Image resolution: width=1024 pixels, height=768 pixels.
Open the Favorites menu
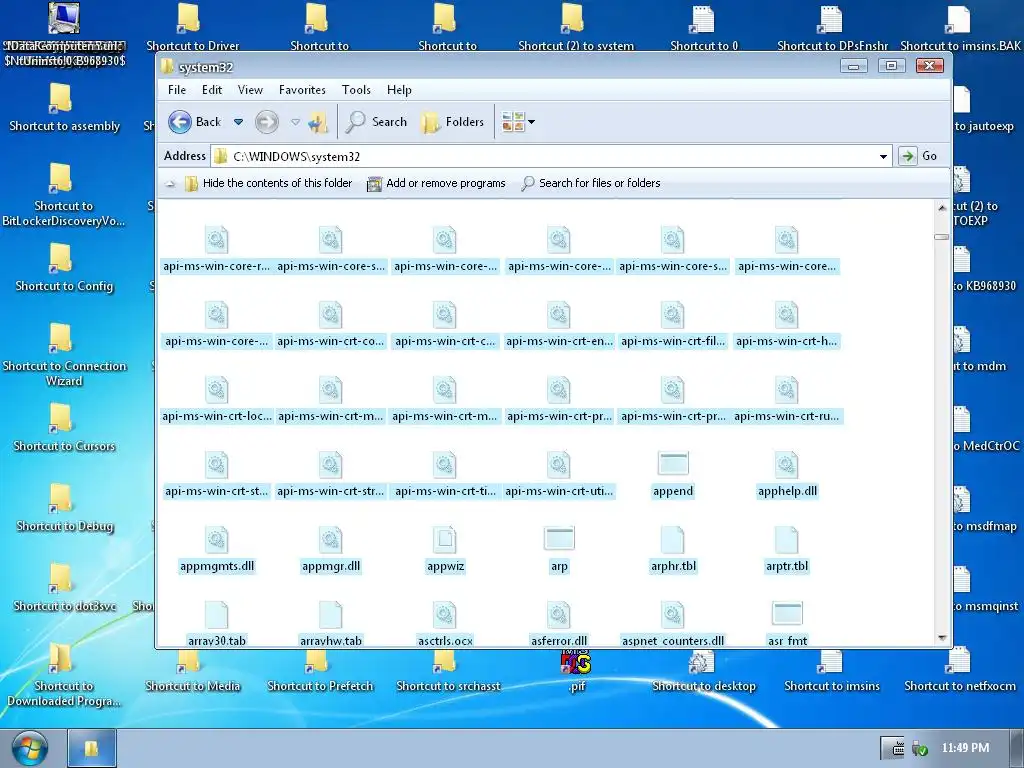point(302,89)
